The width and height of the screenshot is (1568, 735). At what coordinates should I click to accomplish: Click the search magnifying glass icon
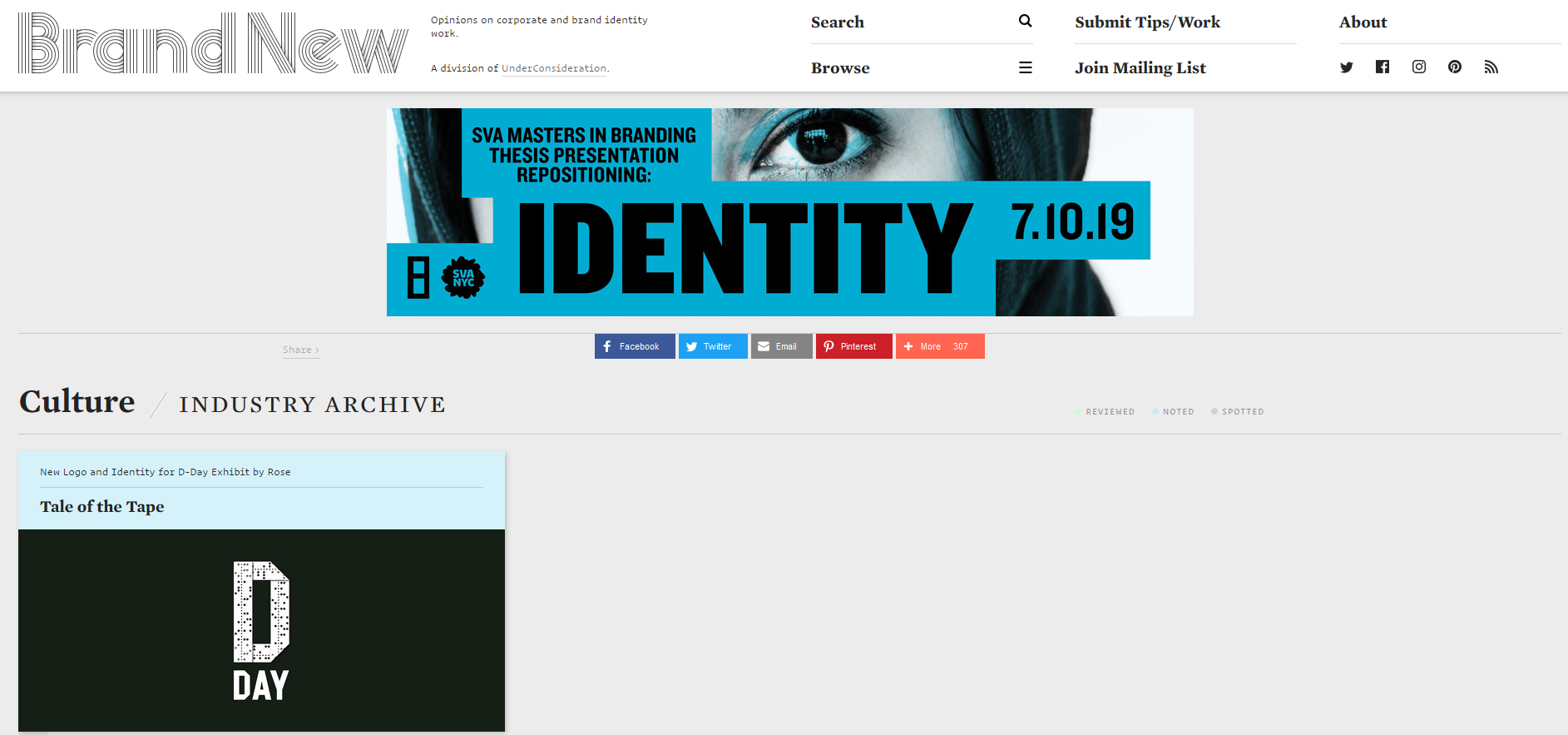coord(1025,21)
